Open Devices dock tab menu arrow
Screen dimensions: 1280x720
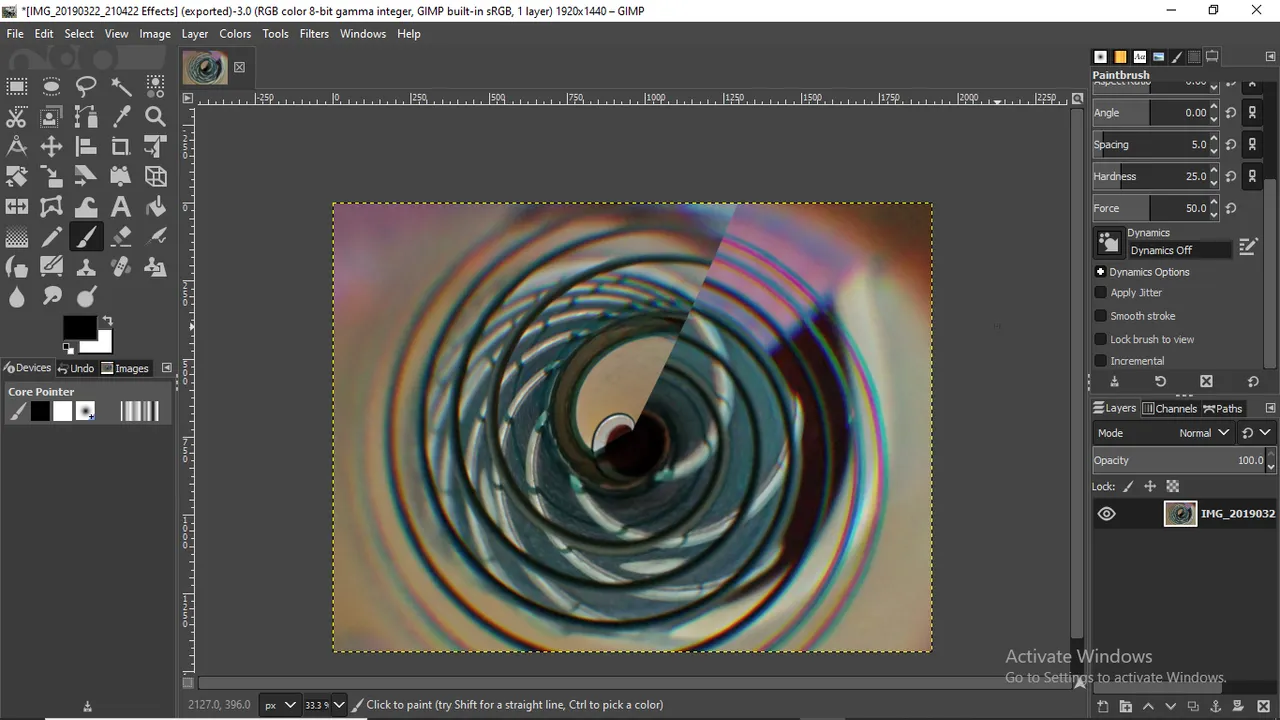click(x=166, y=368)
